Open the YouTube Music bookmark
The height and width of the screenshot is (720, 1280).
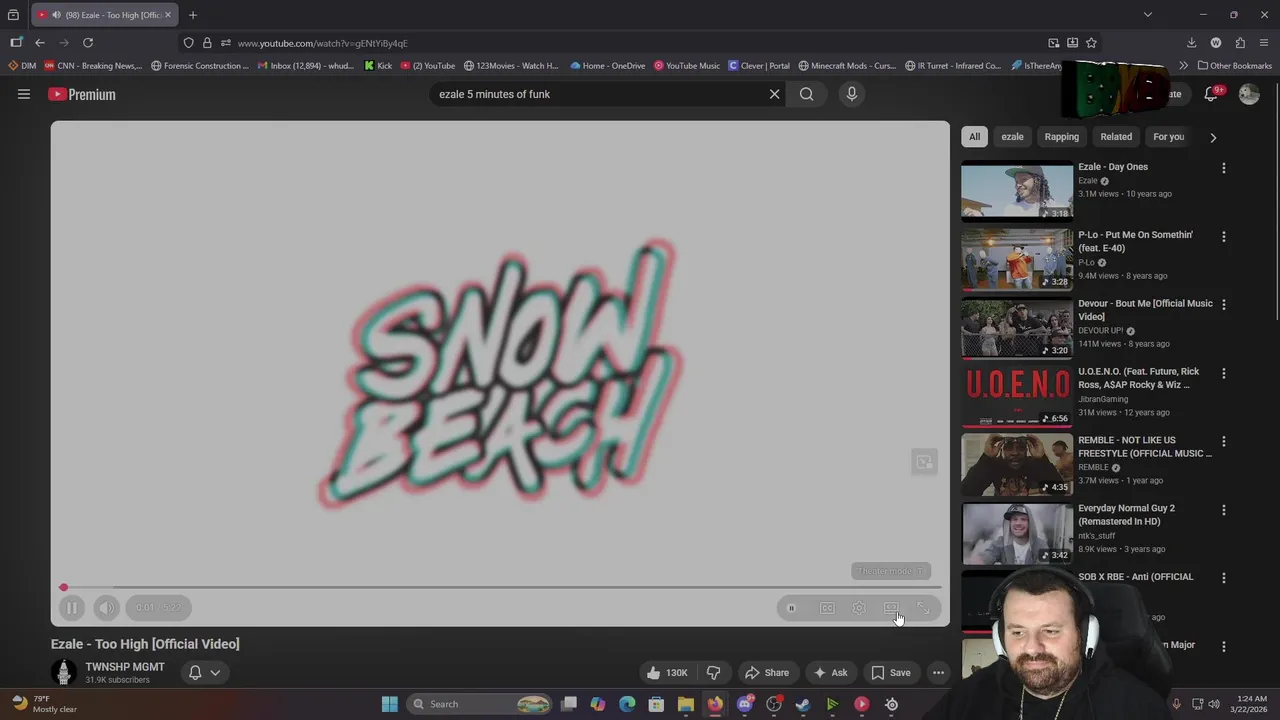(687, 66)
